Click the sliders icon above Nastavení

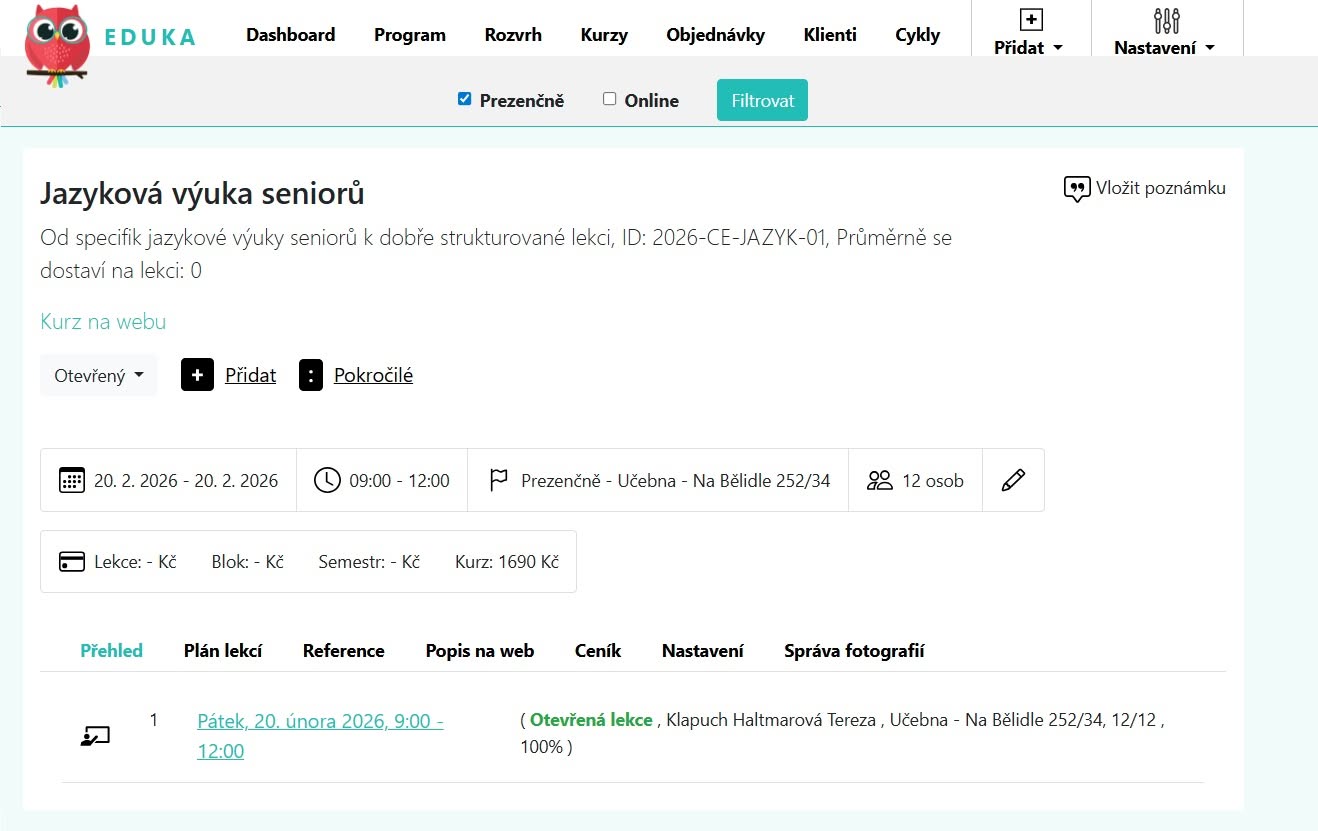point(1167,20)
